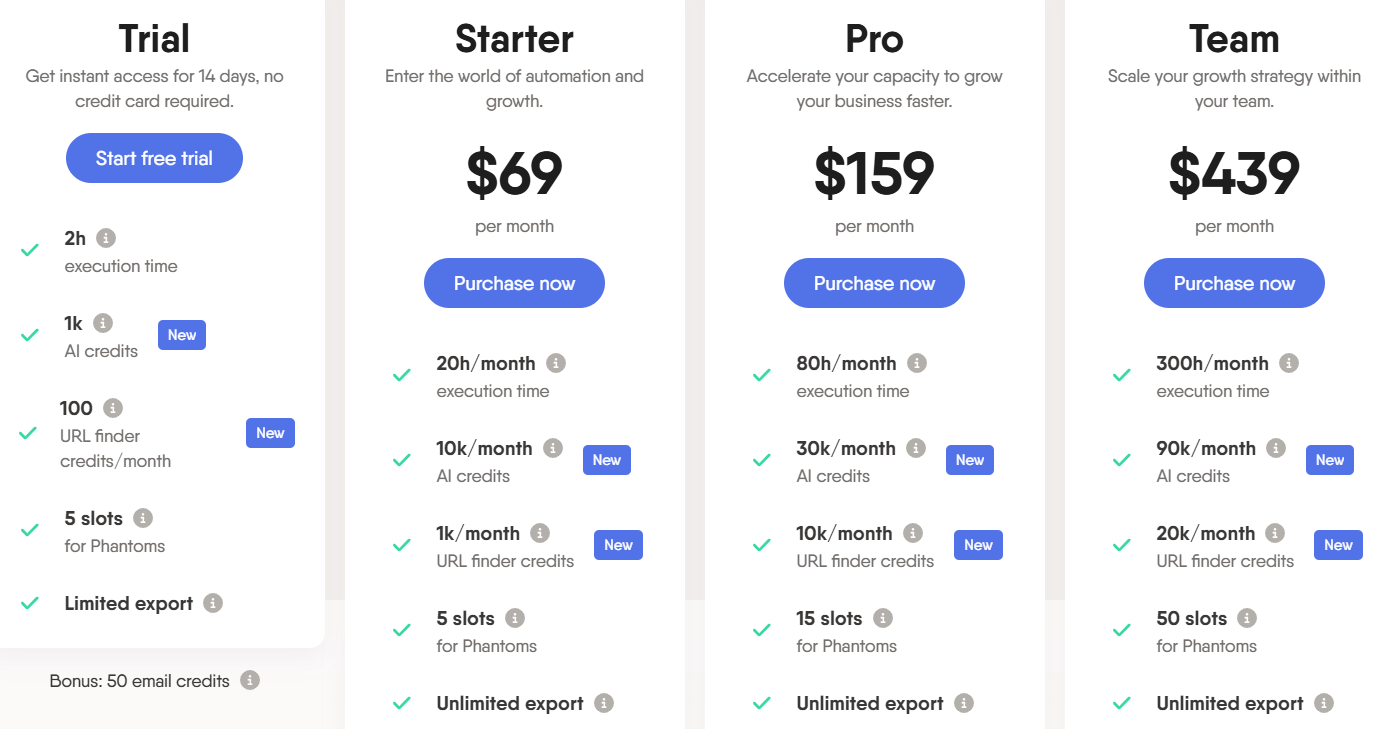Click the New badge beside Pro's URL finder credits
This screenshot has width=1382, height=729.
(x=978, y=545)
